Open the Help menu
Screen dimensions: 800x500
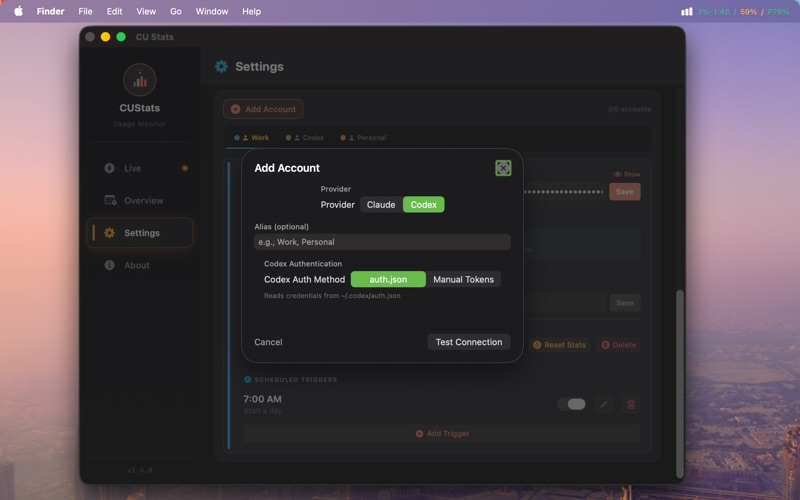[x=252, y=11]
